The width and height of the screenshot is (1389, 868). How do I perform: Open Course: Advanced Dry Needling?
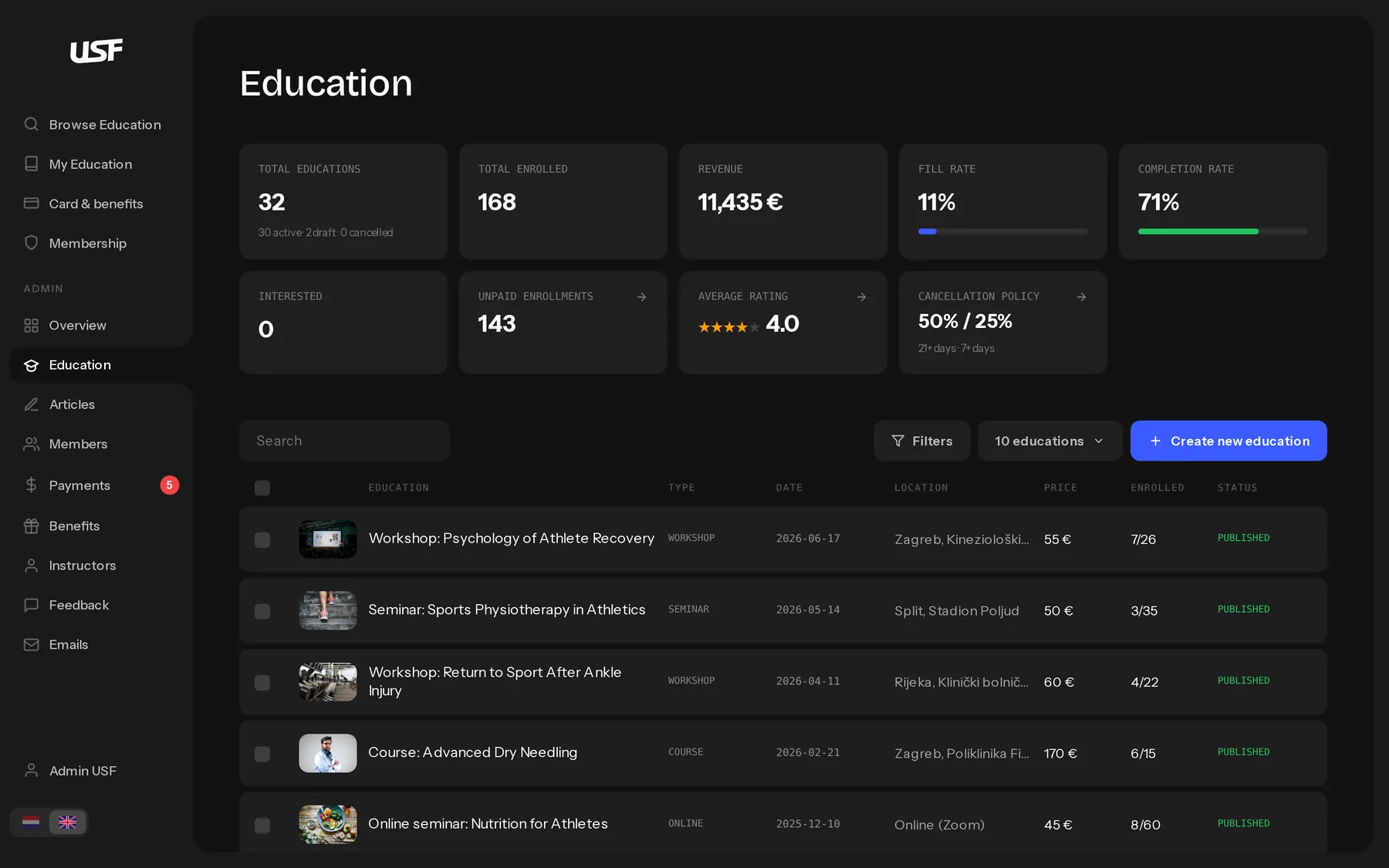pyautogui.click(x=472, y=752)
